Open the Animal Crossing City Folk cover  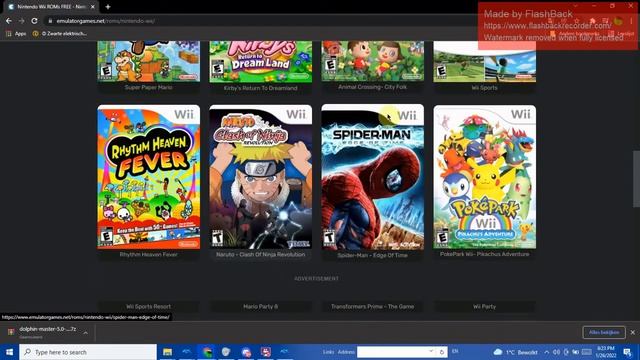click(x=372, y=61)
